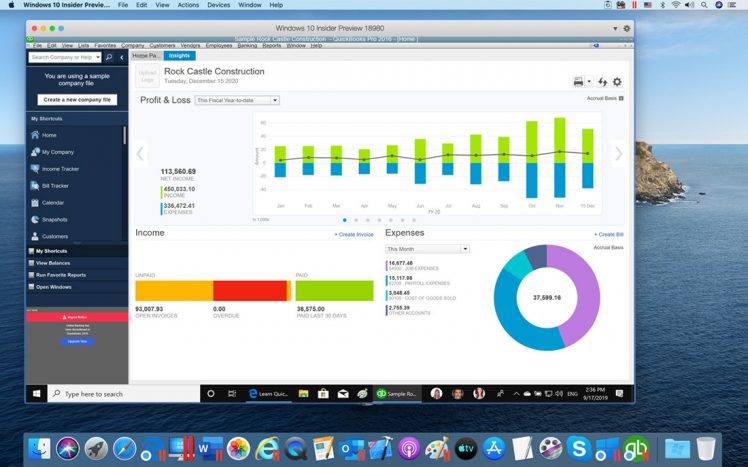Click in the Search Company or Help field

click(x=65, y=57)
